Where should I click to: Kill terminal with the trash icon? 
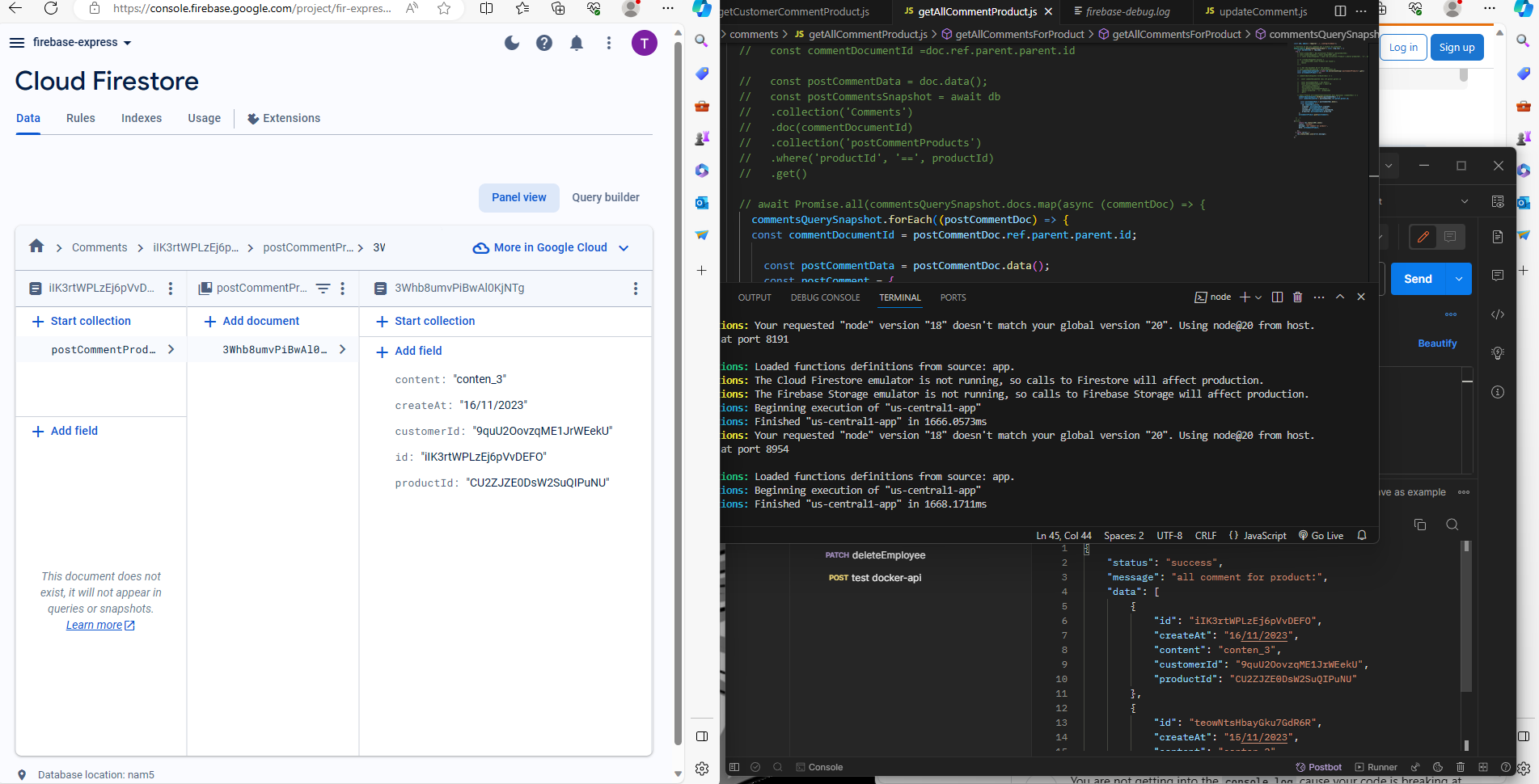click(x=1297, y=297)
